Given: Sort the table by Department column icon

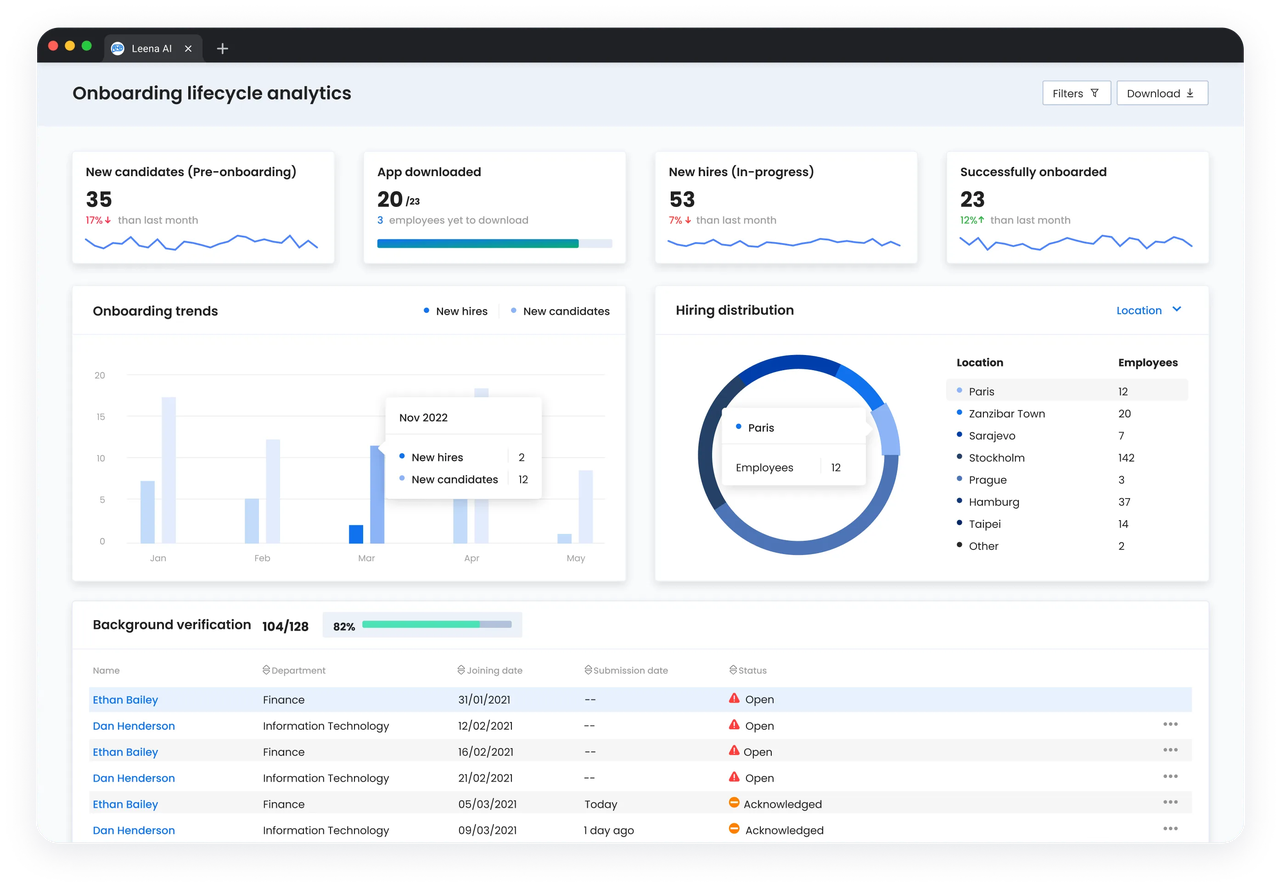Looking at the screenshot, I should (x=266, y=670).
